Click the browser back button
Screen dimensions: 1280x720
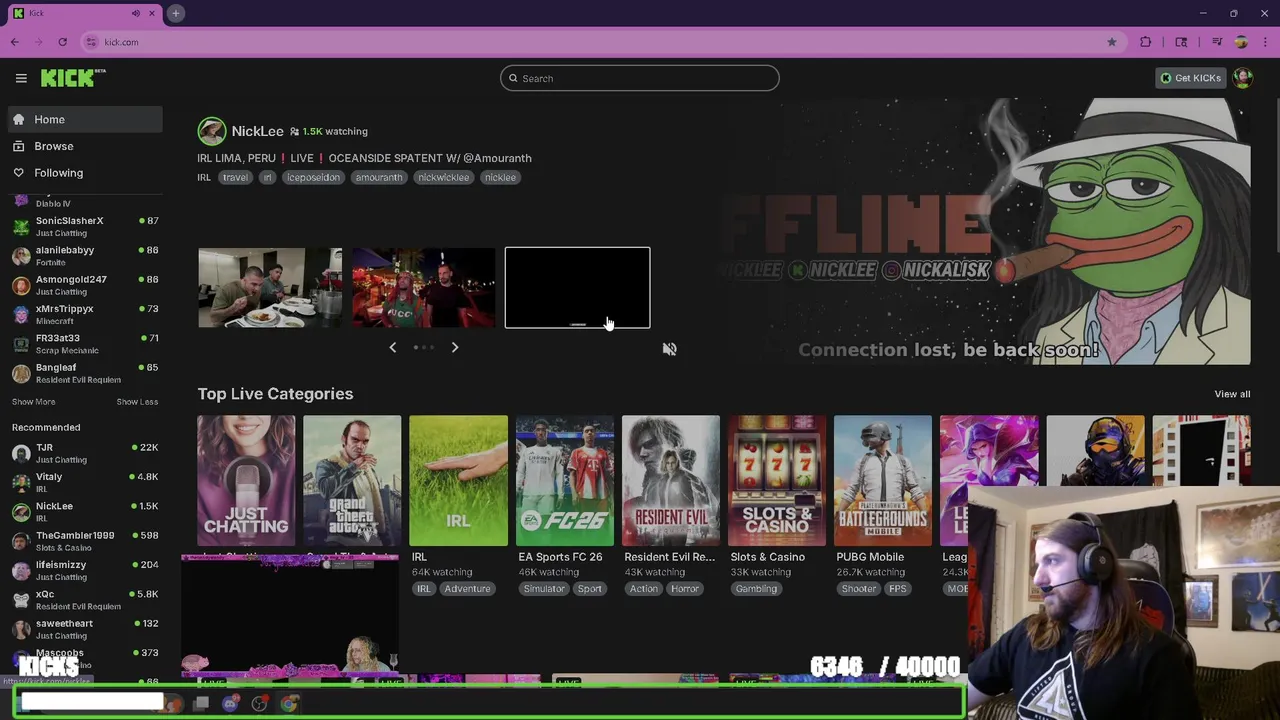(x=14, y=42)
